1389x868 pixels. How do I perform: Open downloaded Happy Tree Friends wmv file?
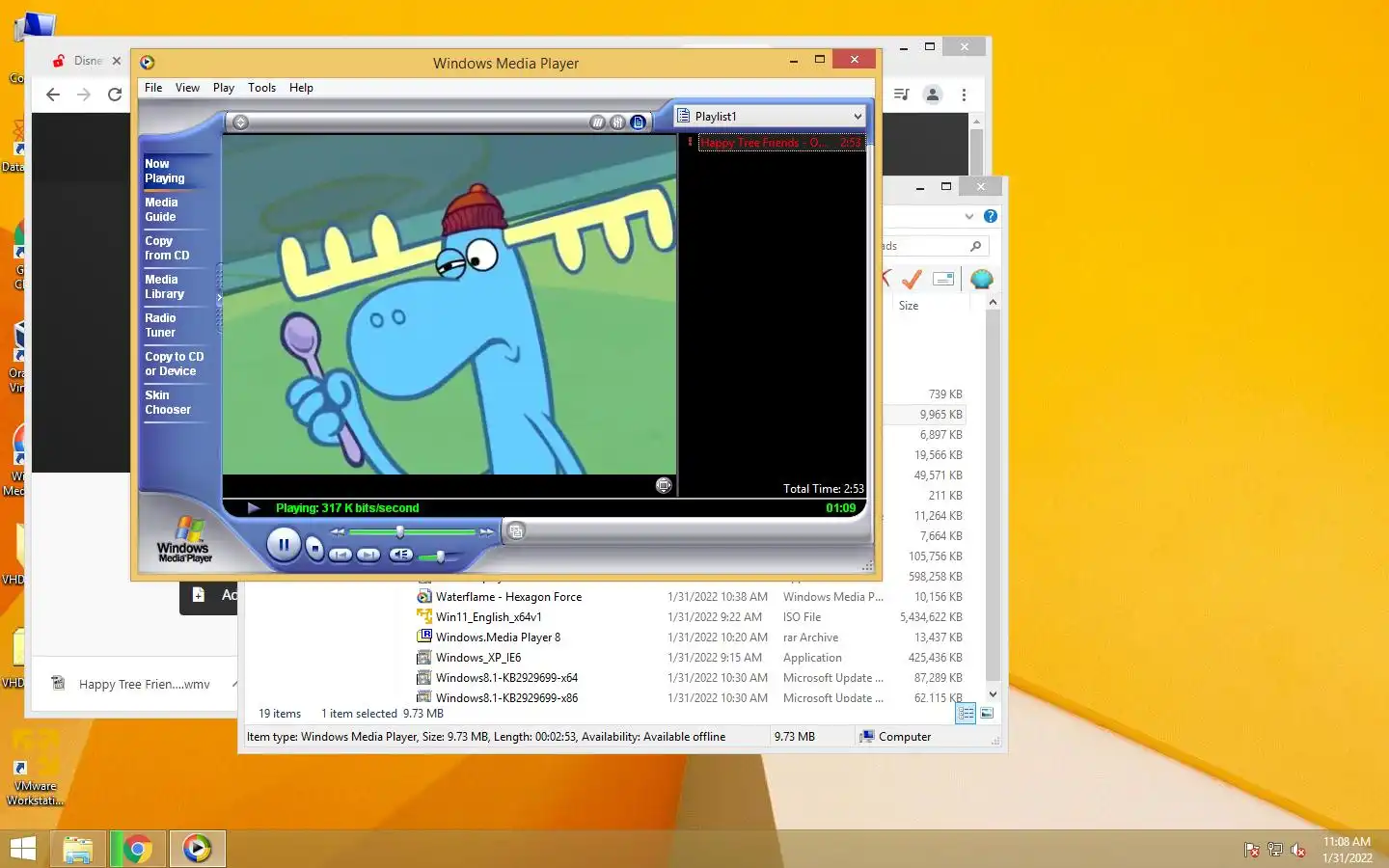click(x=133, y=684)
